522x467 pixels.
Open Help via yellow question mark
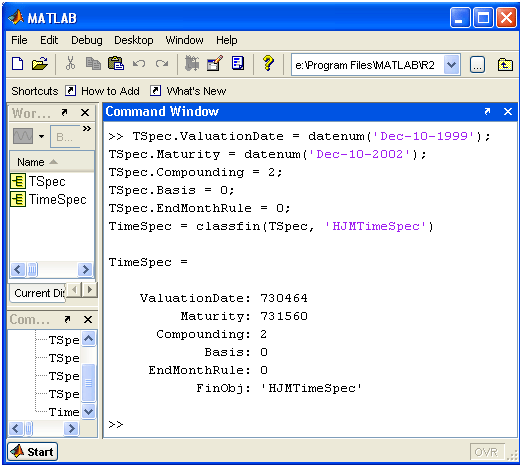268,63
